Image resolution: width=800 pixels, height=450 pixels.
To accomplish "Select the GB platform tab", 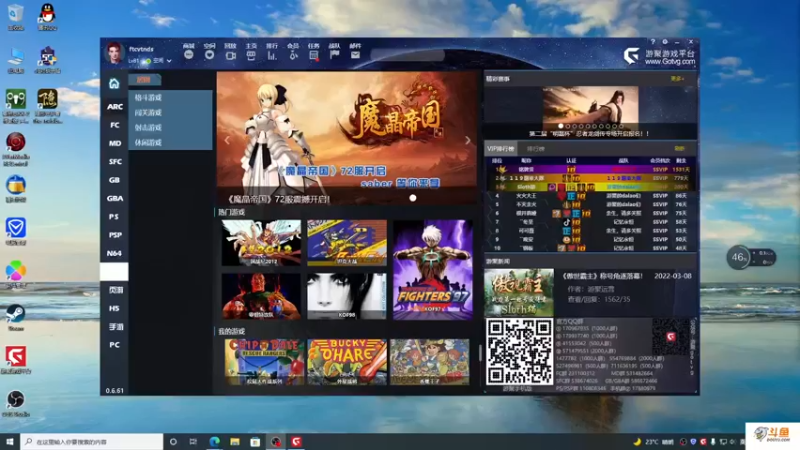I will (114, 180).
